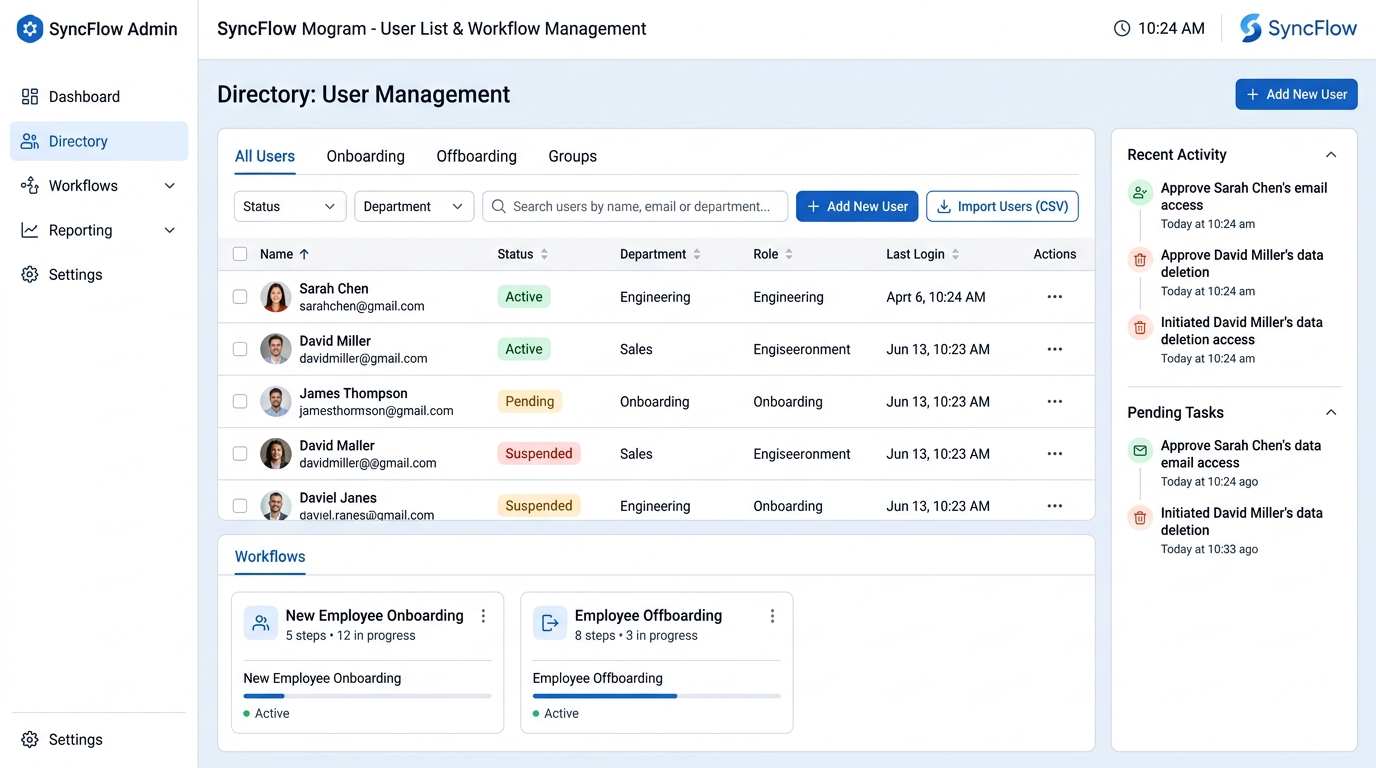The image size is (1376, 768).
Task: Click the SyncFlow brand logo top right
Action: click(x=1298, y=28)
